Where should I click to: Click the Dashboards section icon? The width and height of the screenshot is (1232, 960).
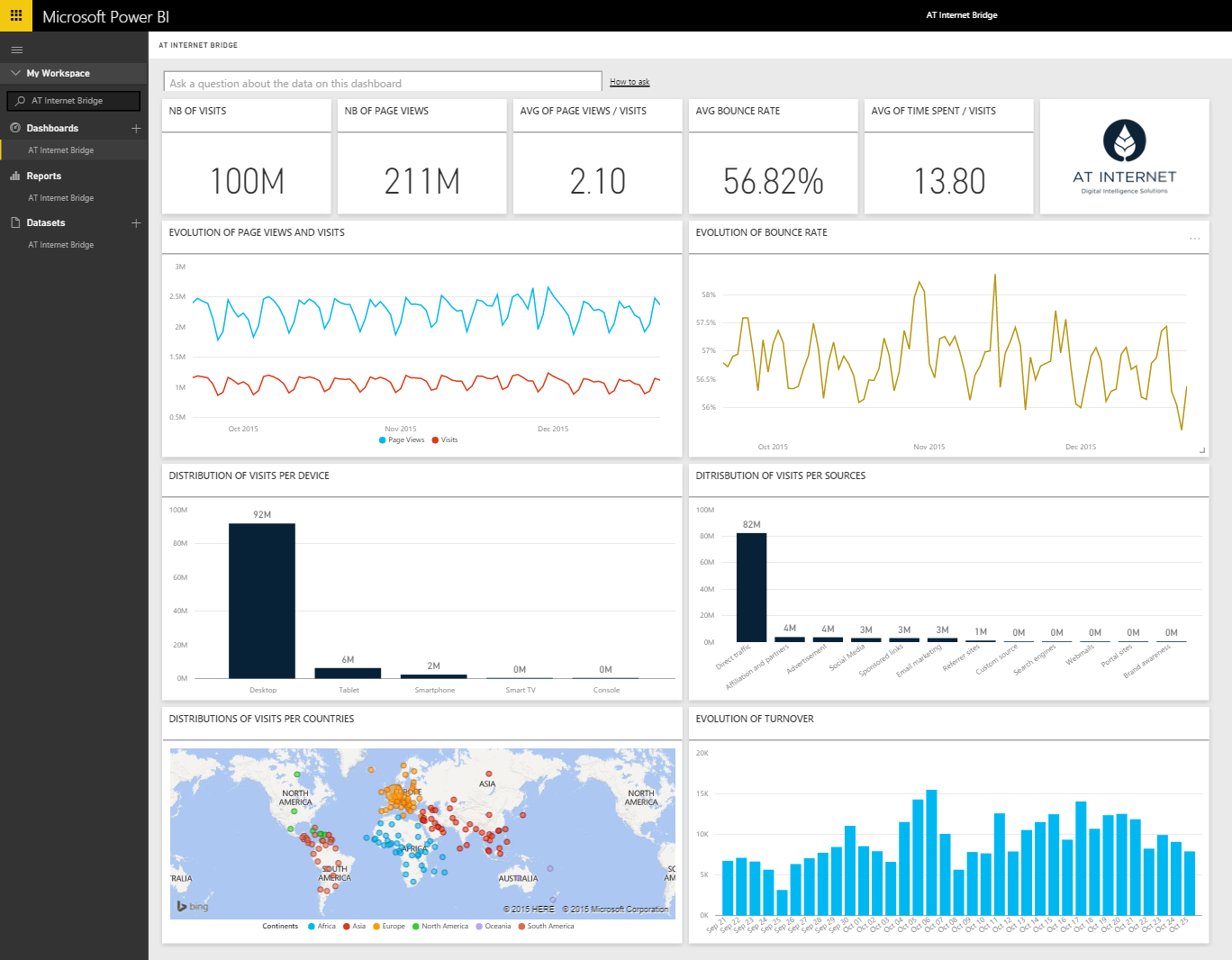(15, 128)
